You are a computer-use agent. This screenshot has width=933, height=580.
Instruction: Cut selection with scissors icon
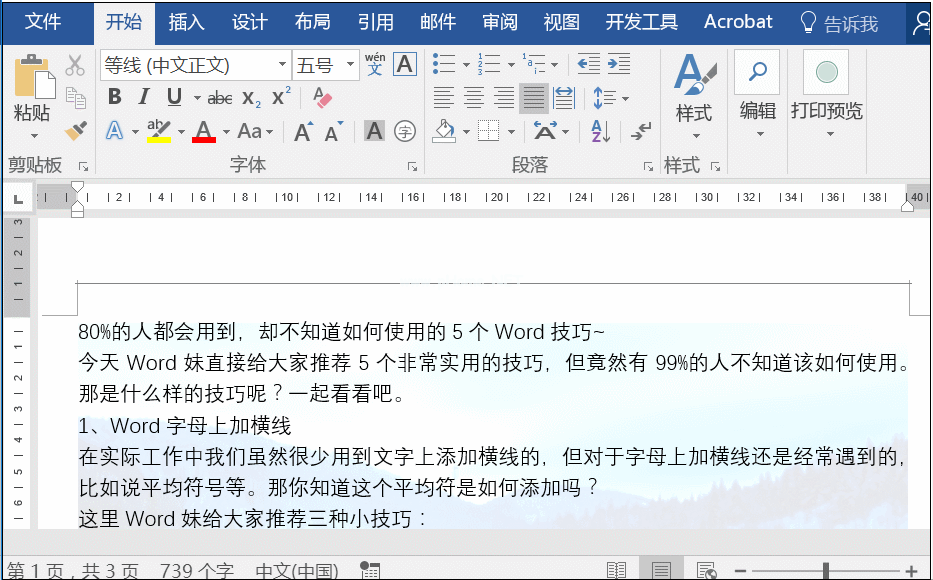(75, 65)
